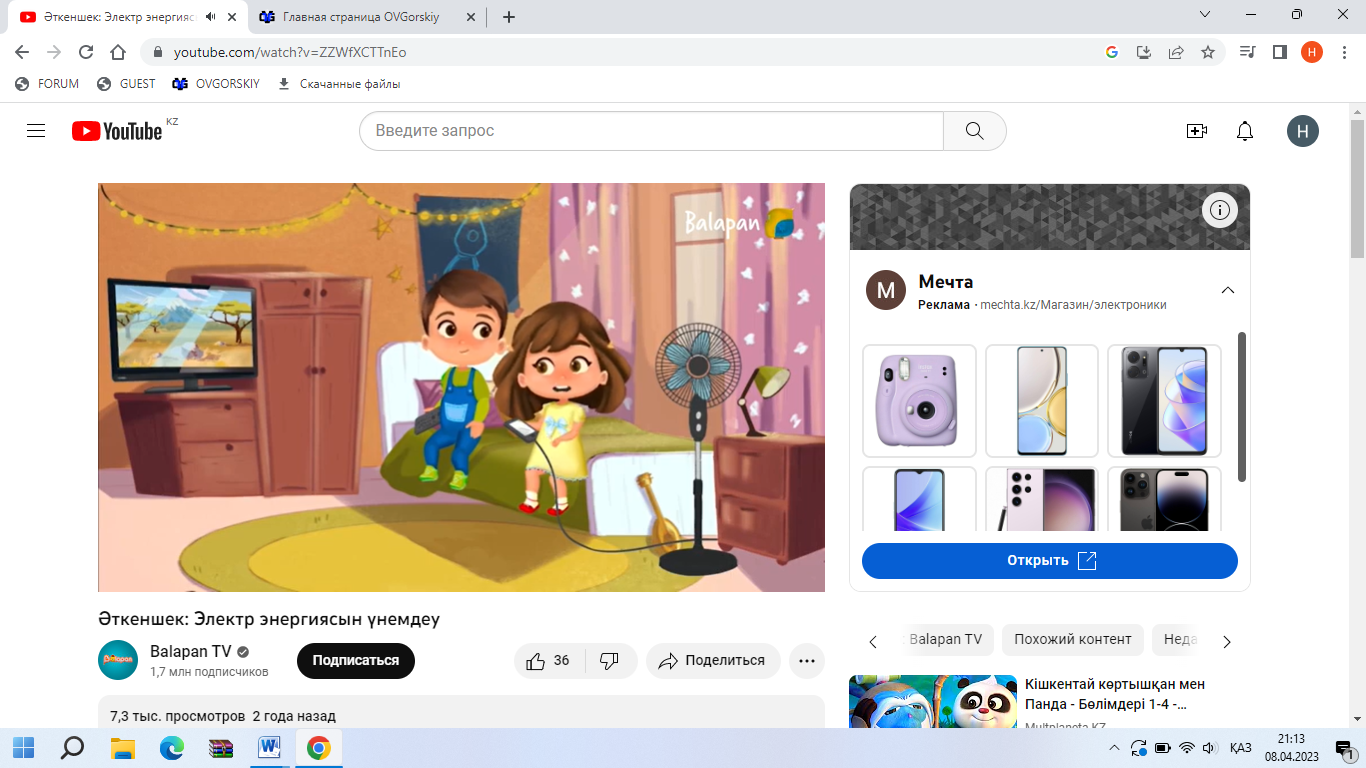Open the OVGORSKIY bookmark
The width and height of the screenshot is (1366, 768).
(x=216, y=84)
